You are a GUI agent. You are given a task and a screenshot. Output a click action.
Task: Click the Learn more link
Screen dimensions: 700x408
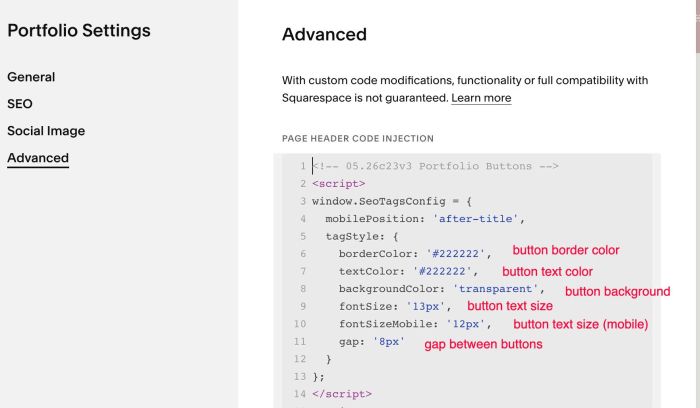[481, 98]
